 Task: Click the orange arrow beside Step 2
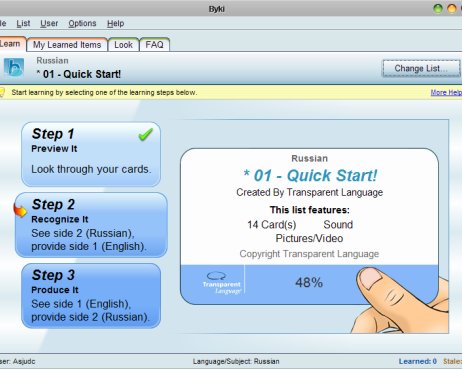click(x=20, y=210)
